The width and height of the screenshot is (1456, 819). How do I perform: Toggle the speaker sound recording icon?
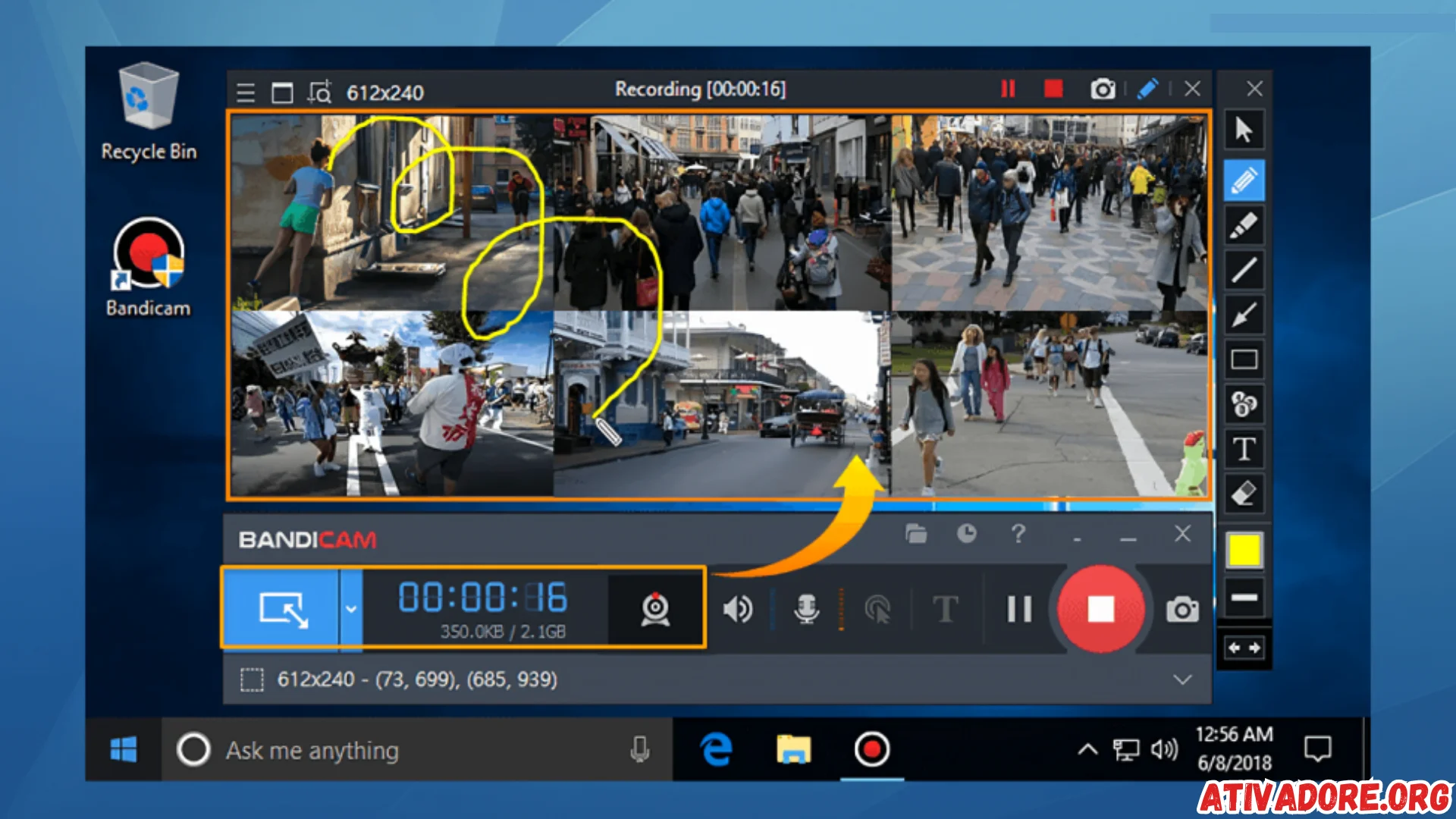(x=737, y=609)
